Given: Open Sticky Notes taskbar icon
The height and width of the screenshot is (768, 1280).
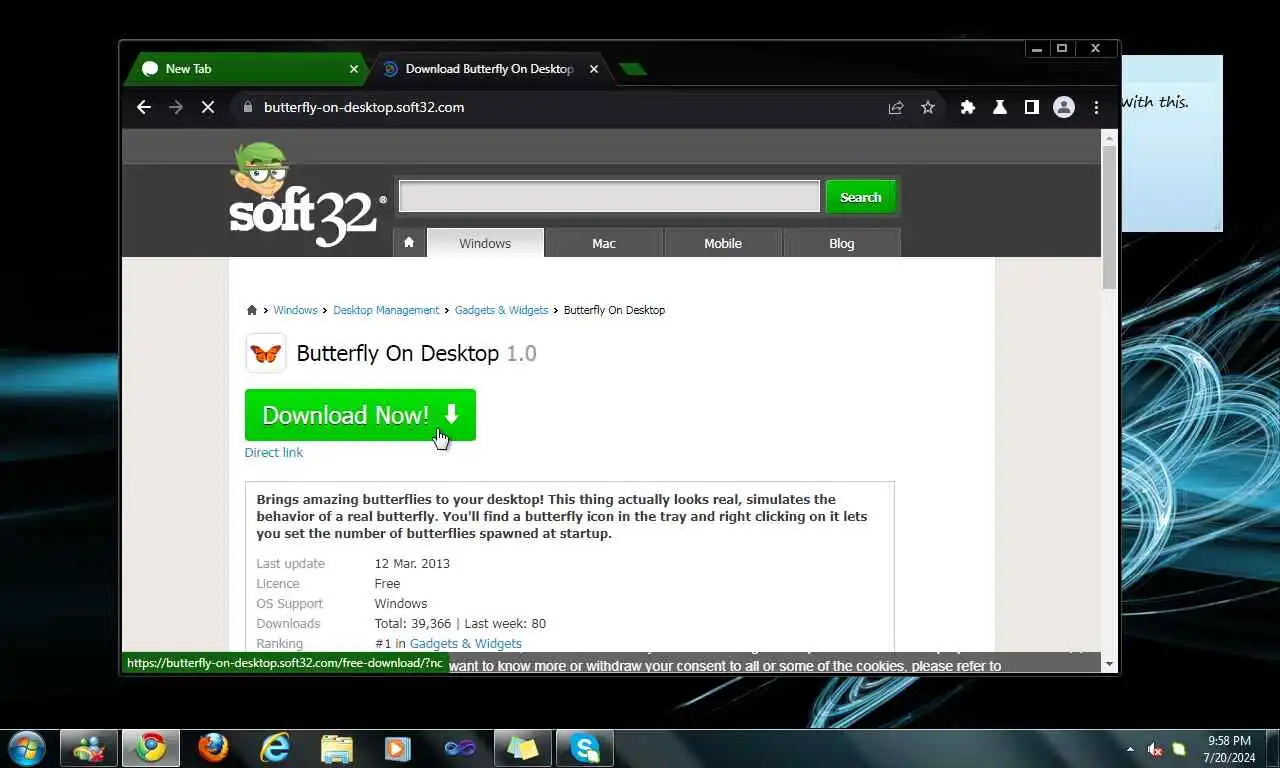Looking at the screenshot, I should [x=522, y=748].
